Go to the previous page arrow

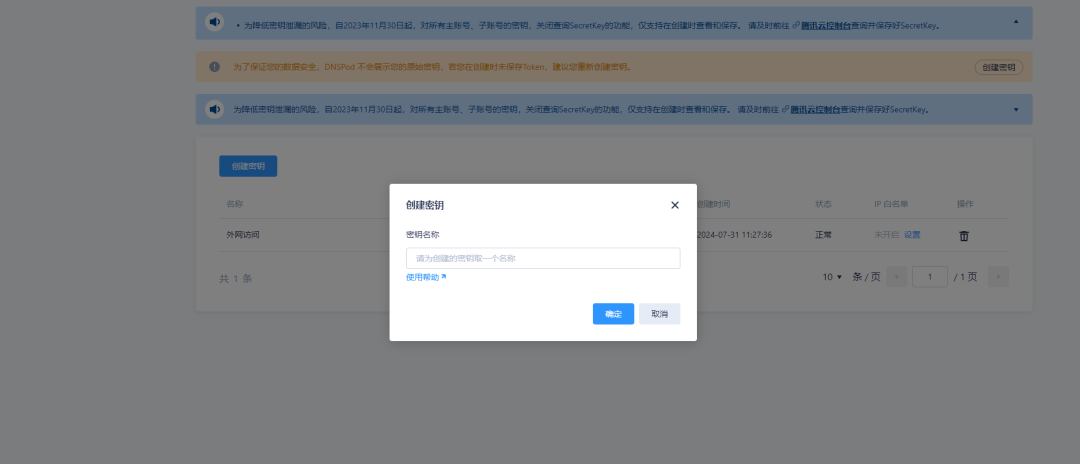click(x=896, y=277)
